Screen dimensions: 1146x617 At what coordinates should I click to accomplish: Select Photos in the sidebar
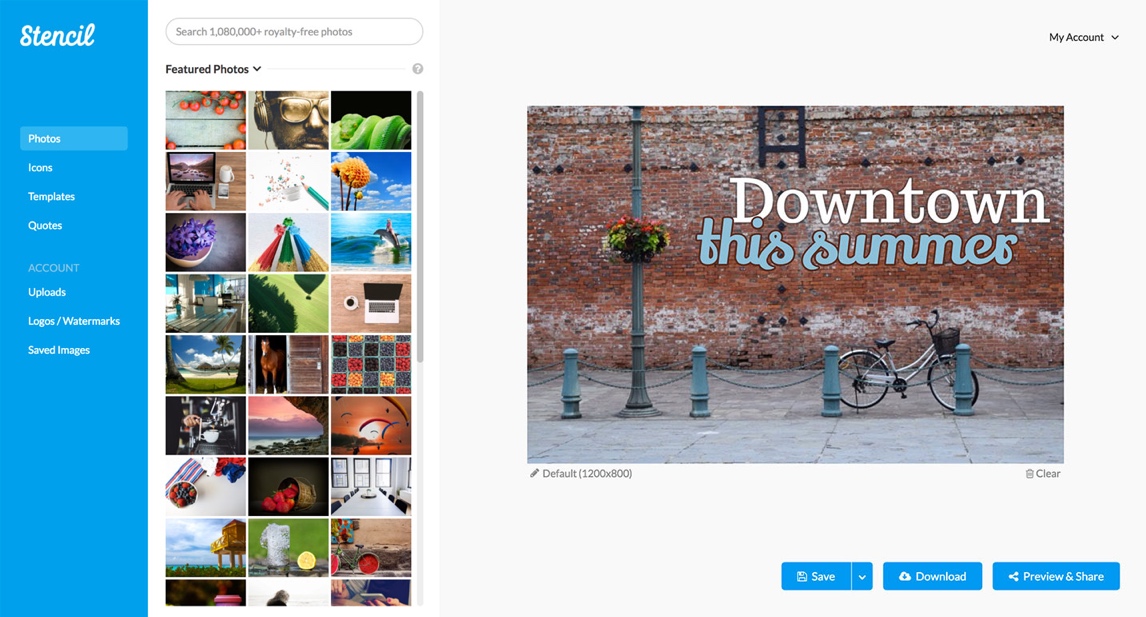click(x=44, y=138)
